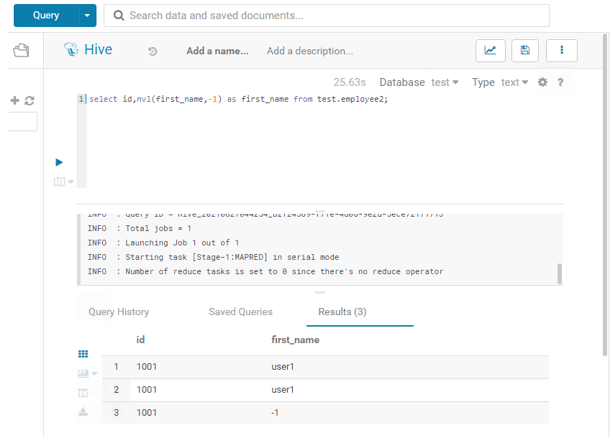Click the Add a description field
The height and width of the screenshot is (443, 613).
click(x=310, y=51)
